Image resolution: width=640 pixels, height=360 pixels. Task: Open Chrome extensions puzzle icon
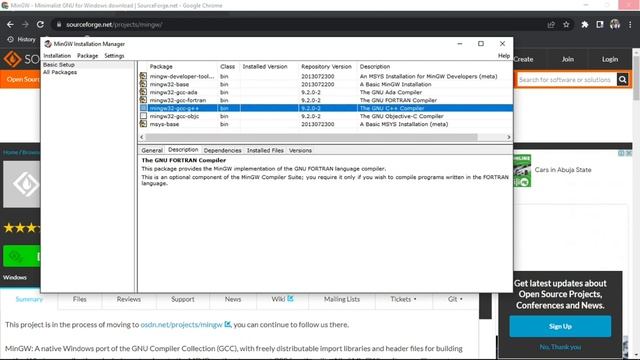point(585,24)
